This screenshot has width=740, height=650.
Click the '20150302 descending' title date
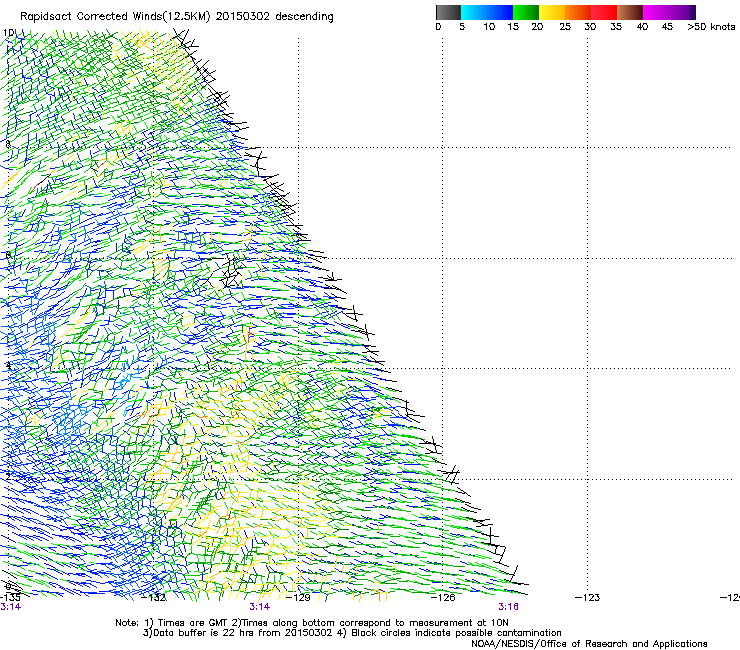[275, 17]
